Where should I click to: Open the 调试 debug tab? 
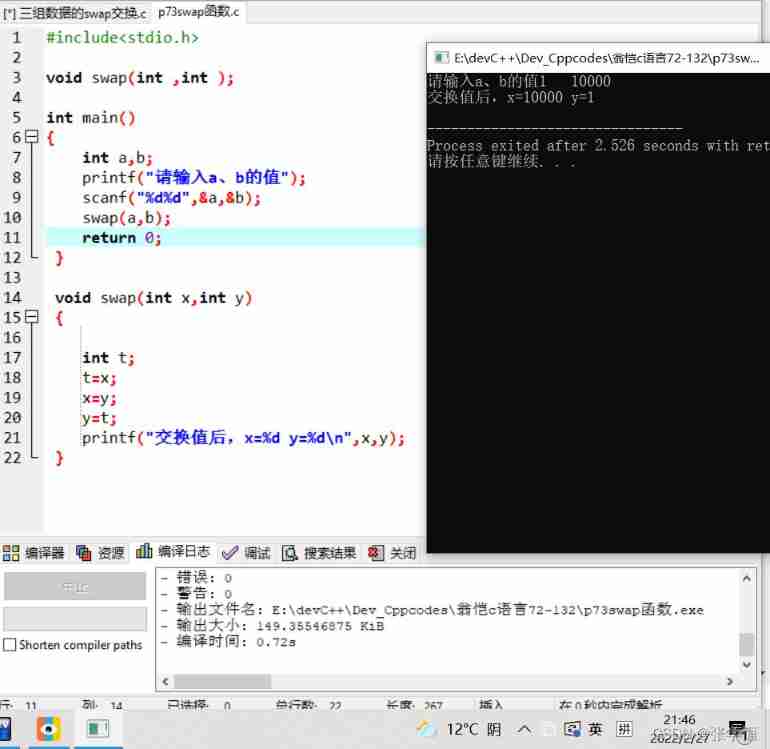247,553
